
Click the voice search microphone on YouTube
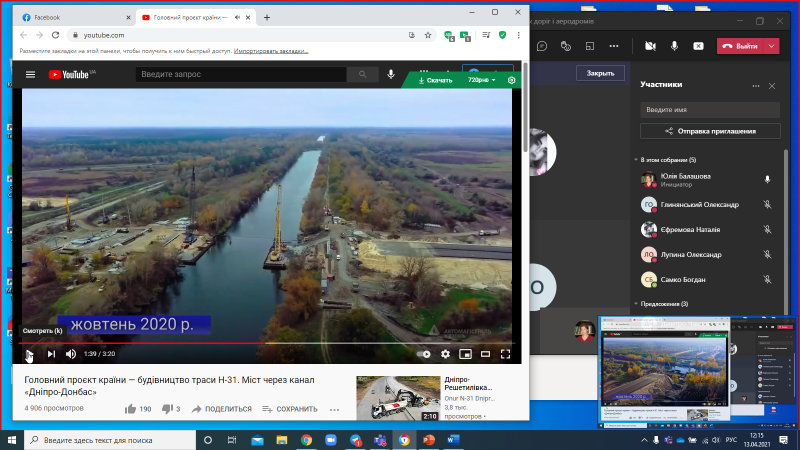(x=391, y=74)
